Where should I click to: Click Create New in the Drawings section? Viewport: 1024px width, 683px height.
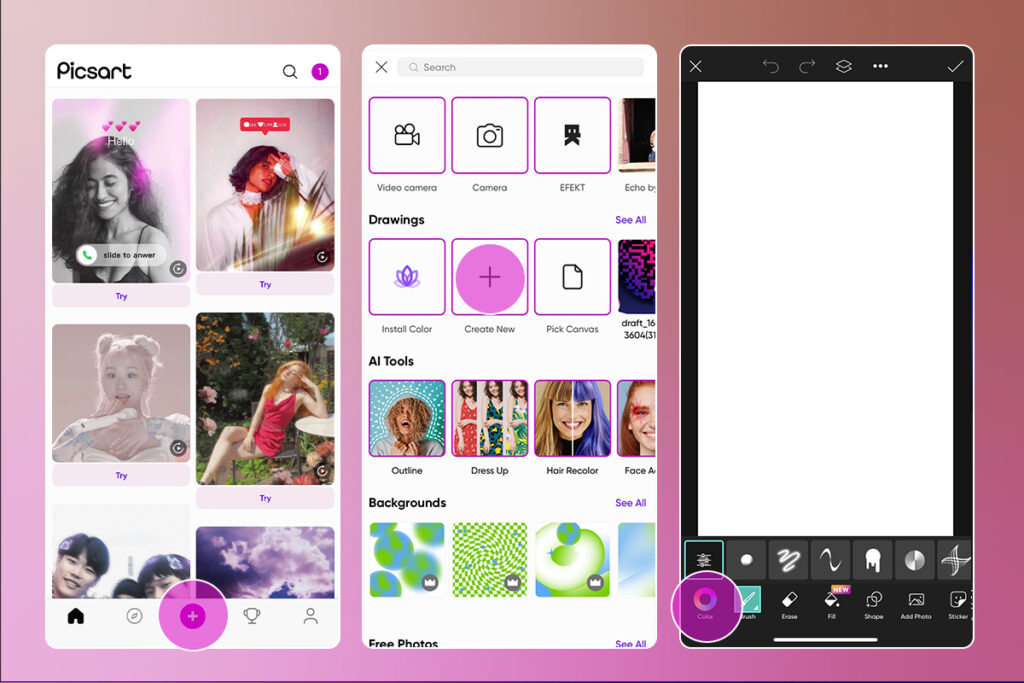(x=489, y=277)
